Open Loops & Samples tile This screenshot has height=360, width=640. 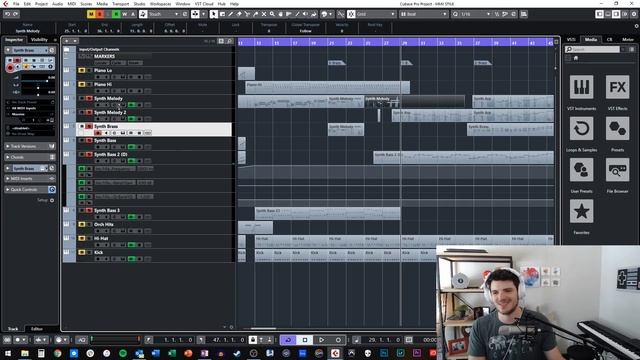581,129
